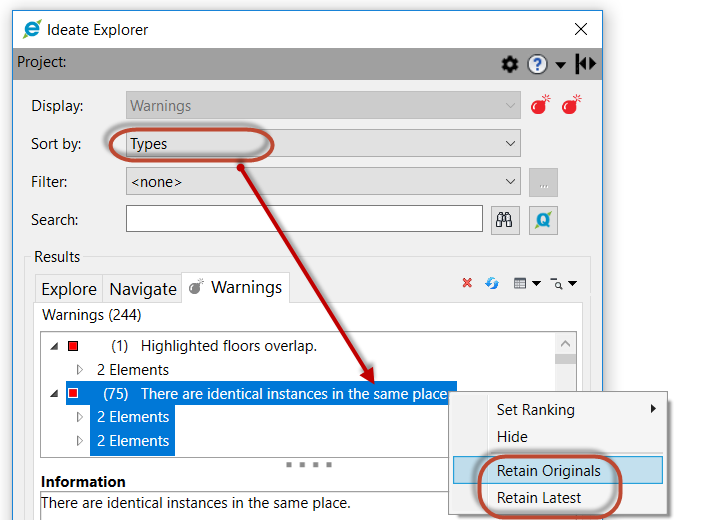Screen dimensions: 702x520
Task: Open the zoom magnifier dropdown arrow
Action: click(573, 283)
